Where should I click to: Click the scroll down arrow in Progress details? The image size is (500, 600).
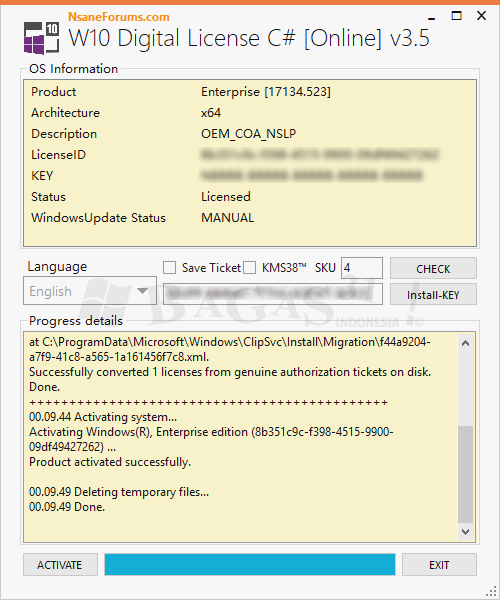(x=465, y=532)
